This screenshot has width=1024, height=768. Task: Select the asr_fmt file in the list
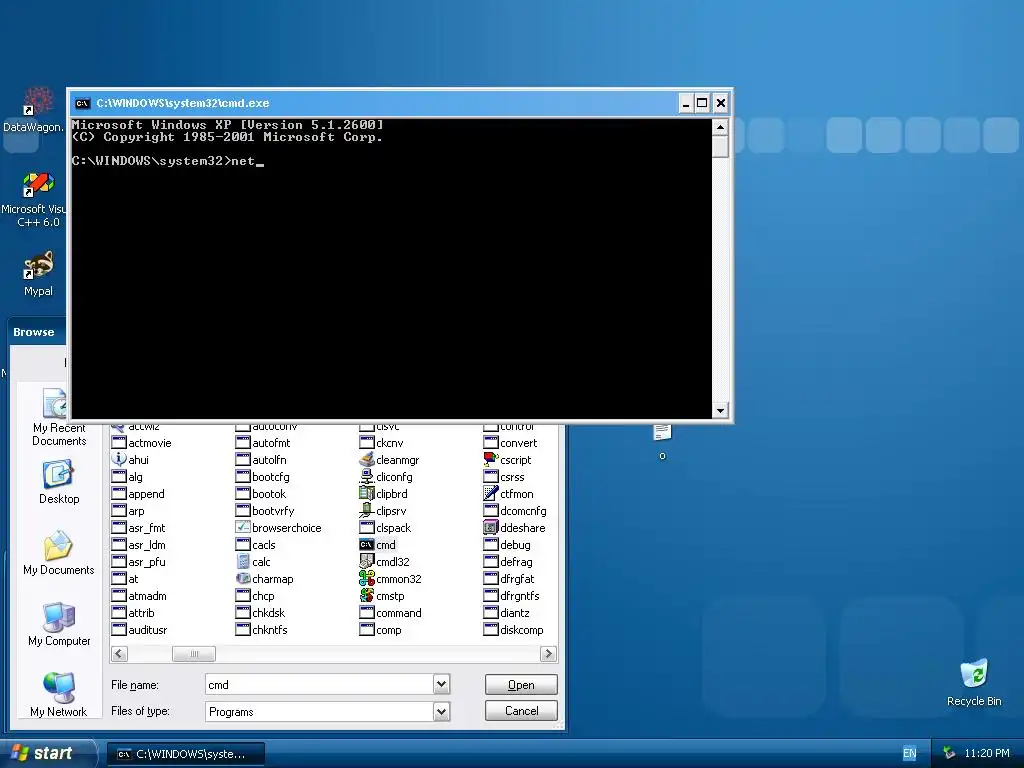click(138, 528)
